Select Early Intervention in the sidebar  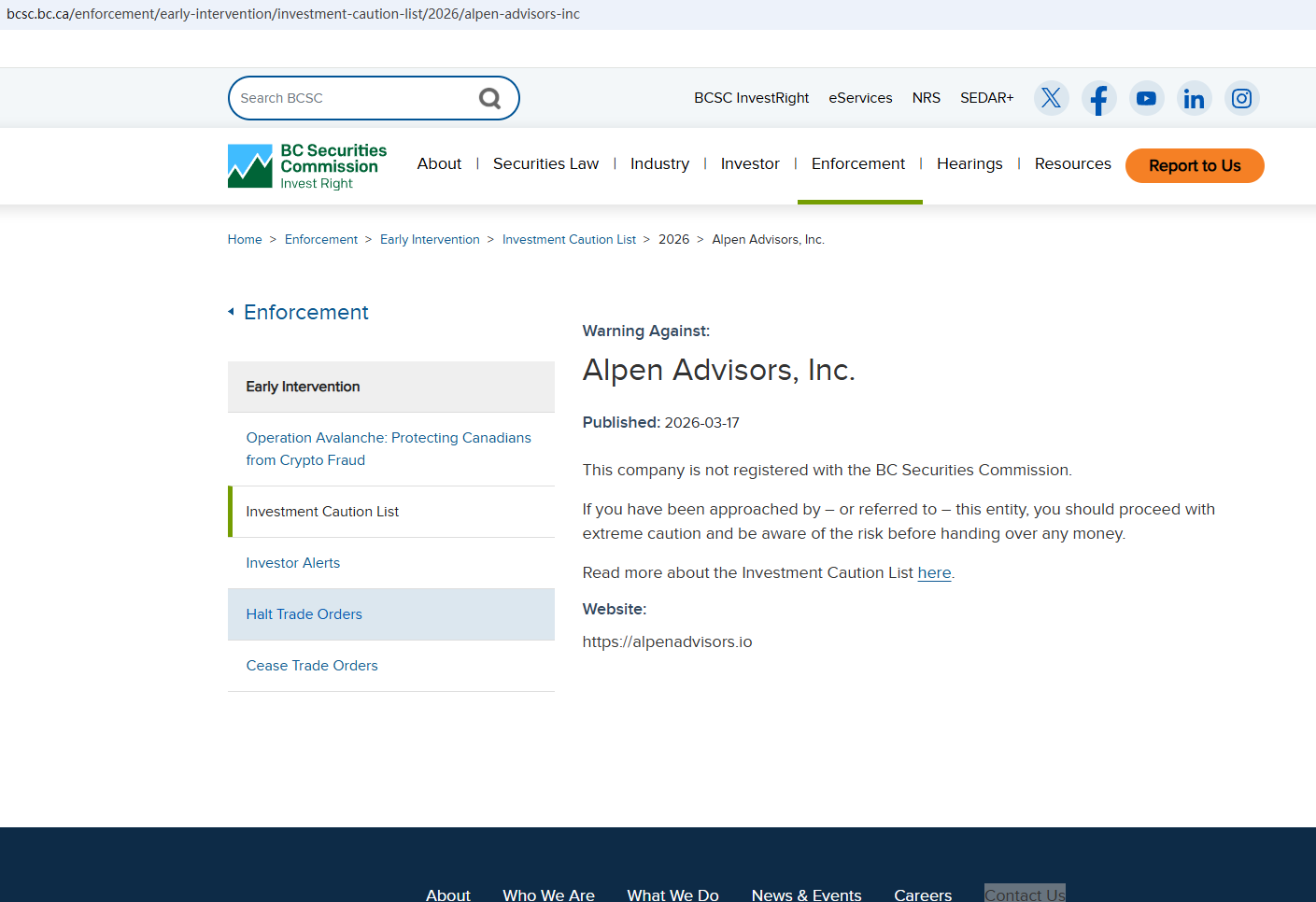click(x=391, y=387)
